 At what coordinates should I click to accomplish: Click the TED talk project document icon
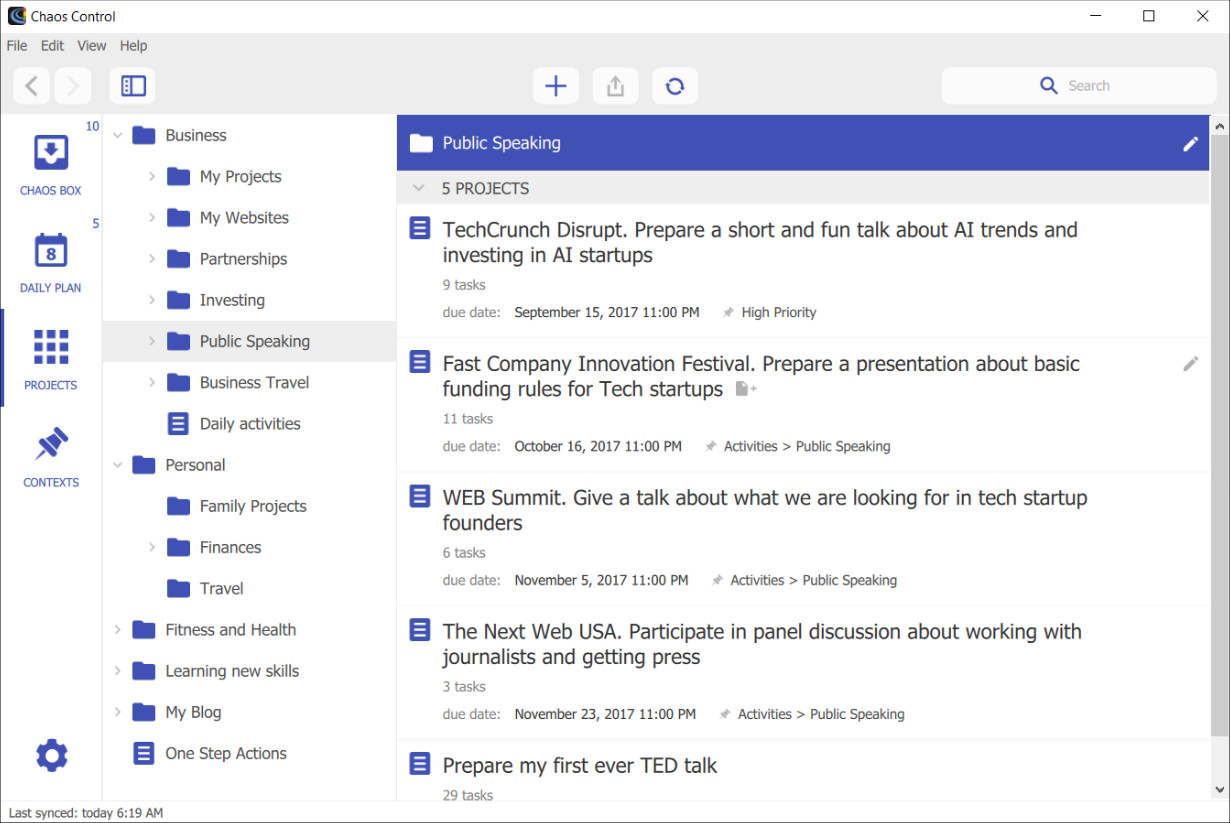[420, 765]
